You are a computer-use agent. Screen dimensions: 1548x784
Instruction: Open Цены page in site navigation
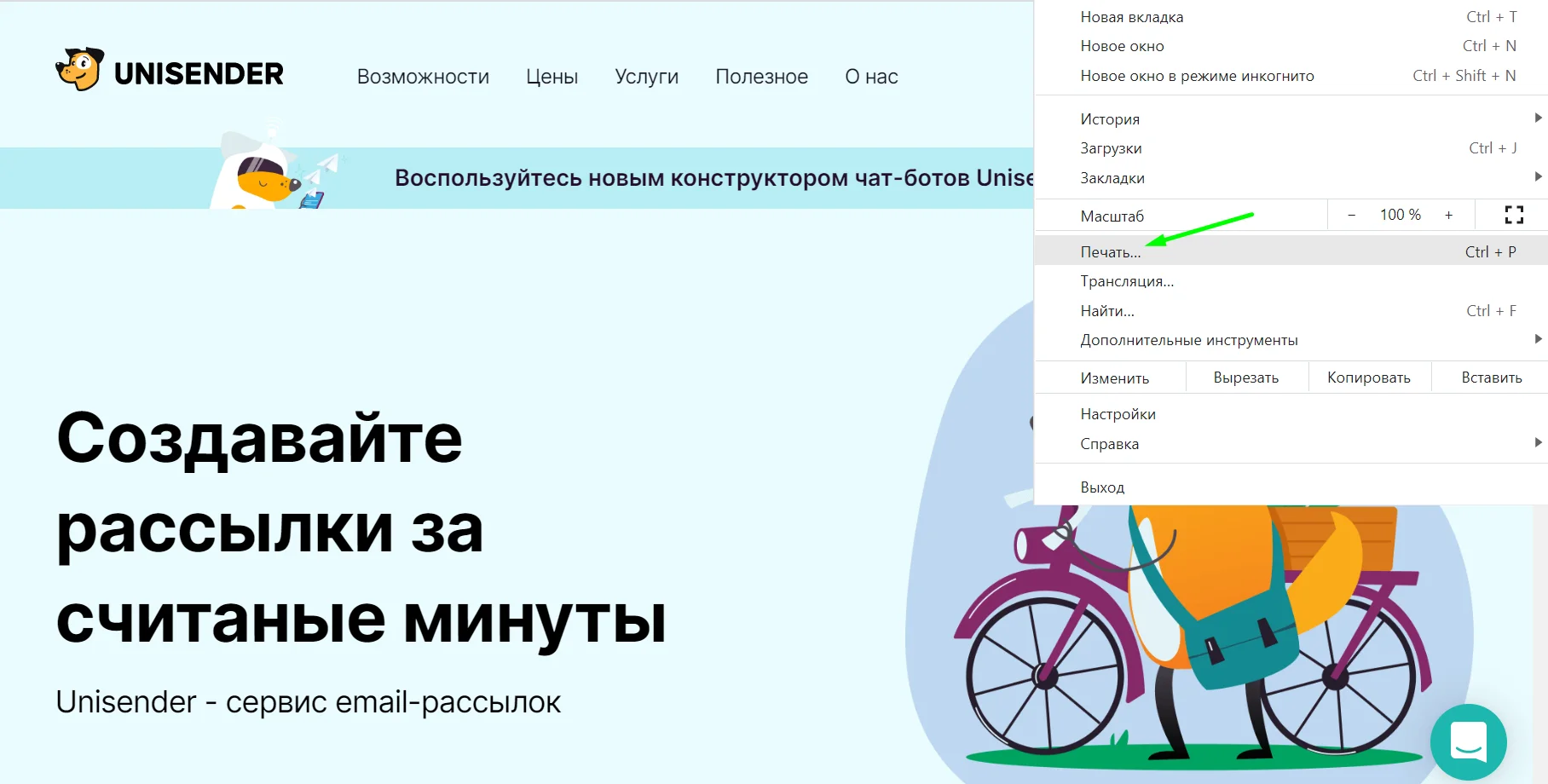552,77
